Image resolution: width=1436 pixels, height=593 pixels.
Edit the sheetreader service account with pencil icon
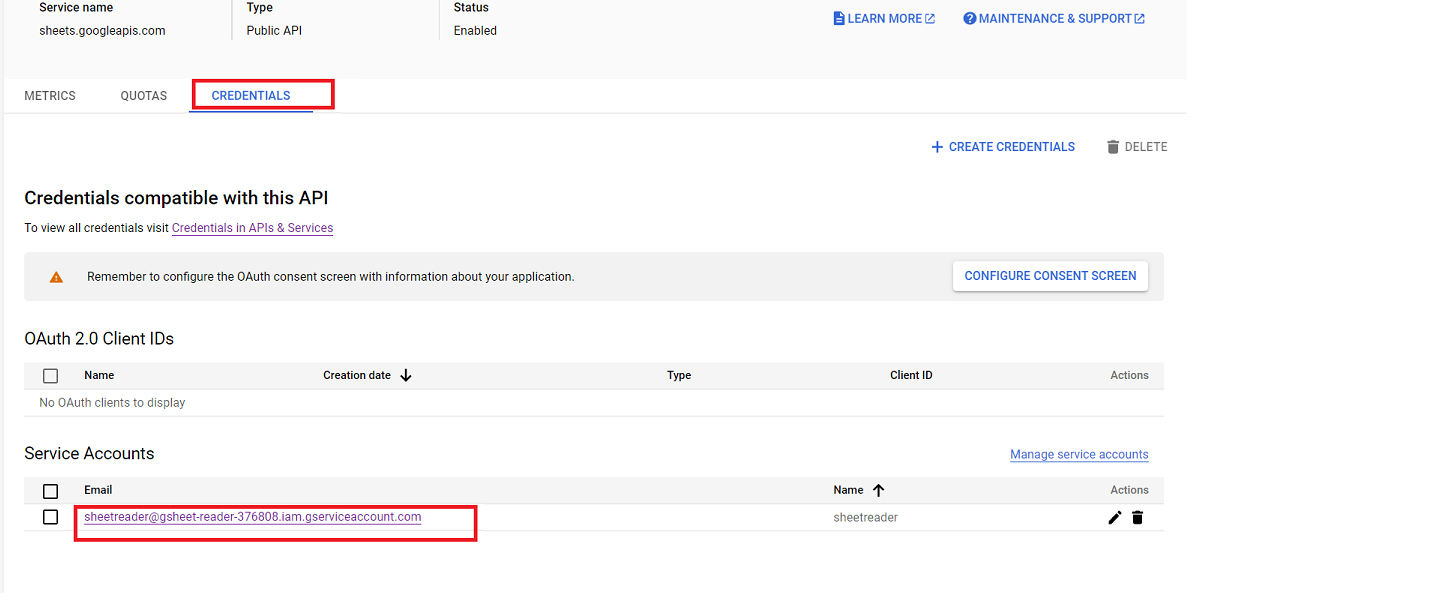1115,518
